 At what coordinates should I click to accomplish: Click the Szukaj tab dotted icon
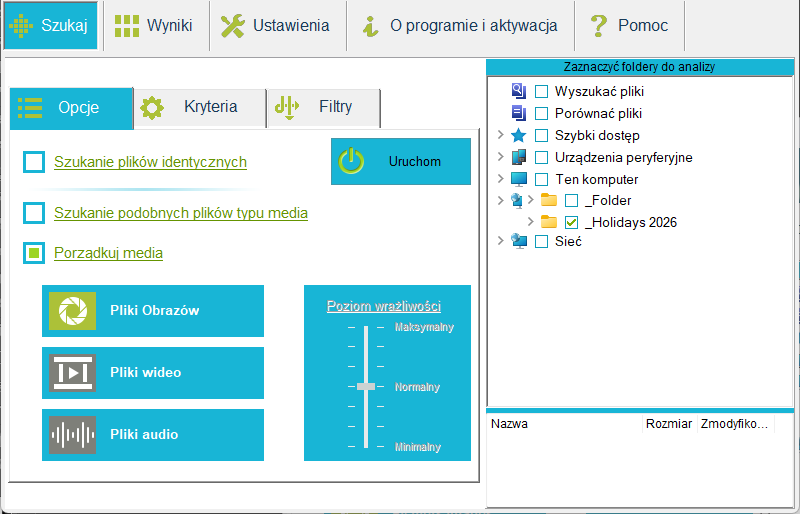point(21,26)
